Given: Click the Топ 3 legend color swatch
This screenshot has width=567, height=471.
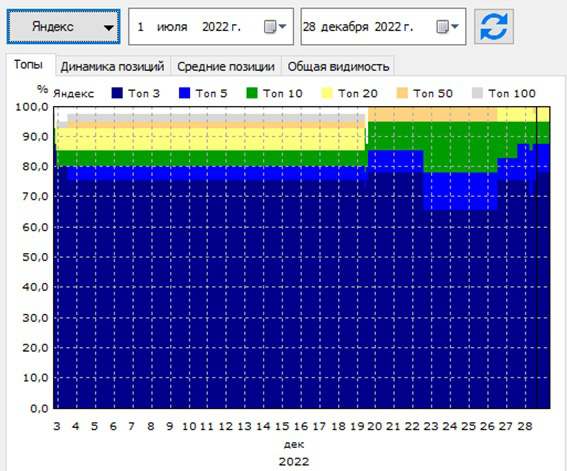Looking at the screenshot, I should pyautogui.click(x=117, y=93).
